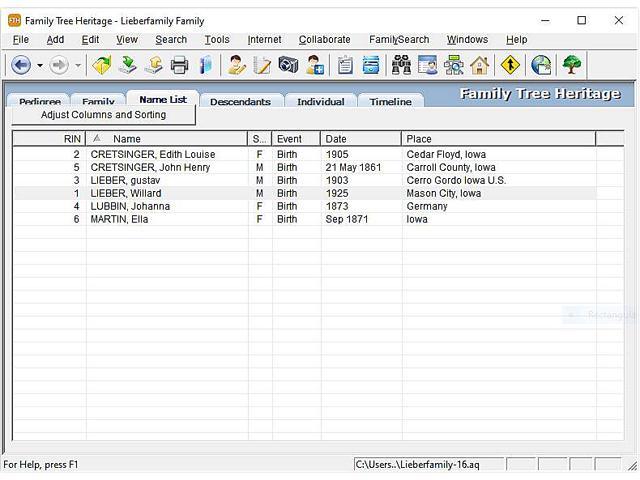Click the edit person pencil icon
The width and height of the screenshot is (640, 480).
[262, 65]
